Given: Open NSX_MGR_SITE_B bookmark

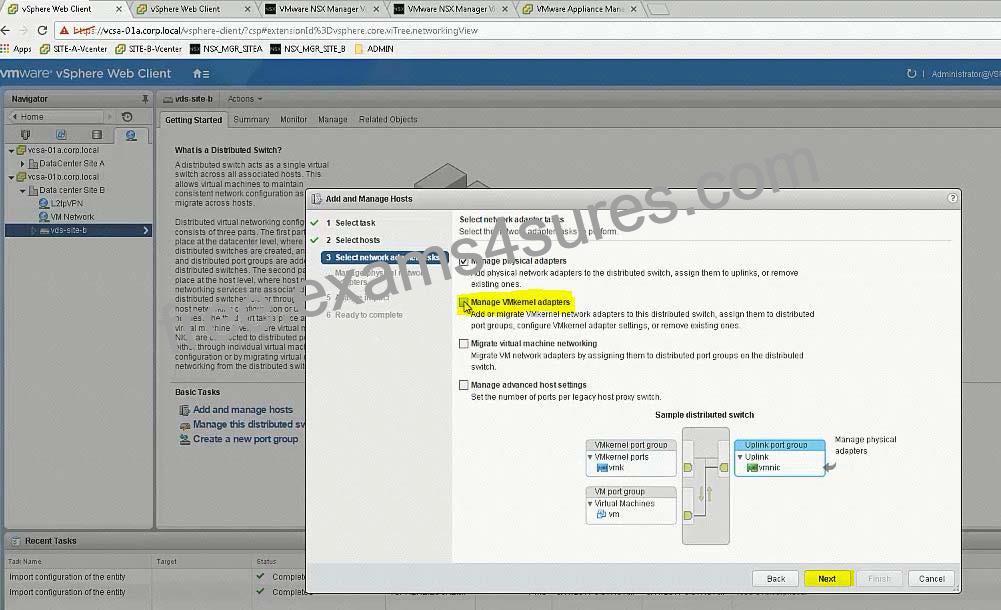Looking at the screenshot, I should (x=308, y=48).
